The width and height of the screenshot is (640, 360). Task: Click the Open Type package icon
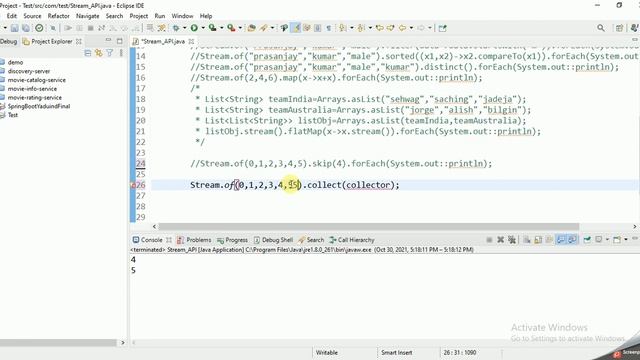click(252, 28)
